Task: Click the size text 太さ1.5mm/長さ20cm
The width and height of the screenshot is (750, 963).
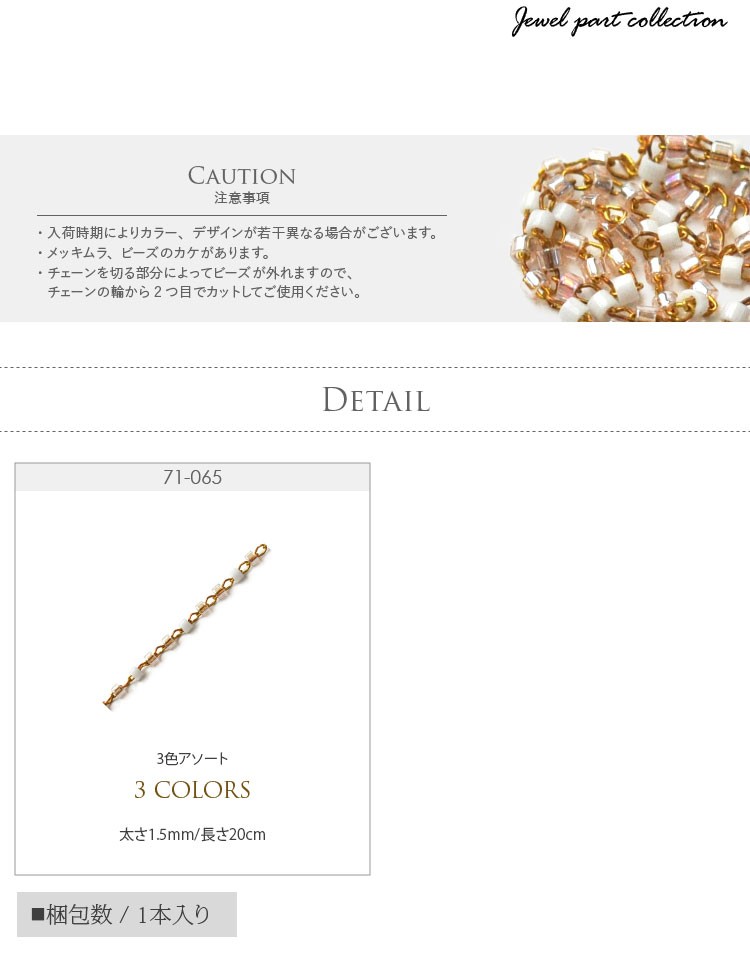Action: 192,835
